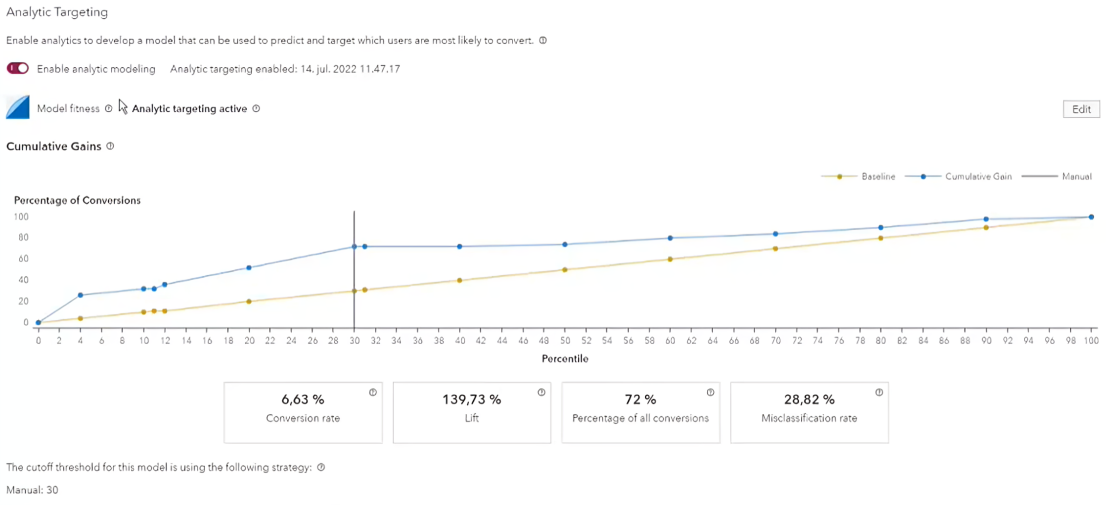The height and width of the screenshot is (505, 1113).
Task: Click help icon in Misclassification rate card
Action: coord(879,392)
